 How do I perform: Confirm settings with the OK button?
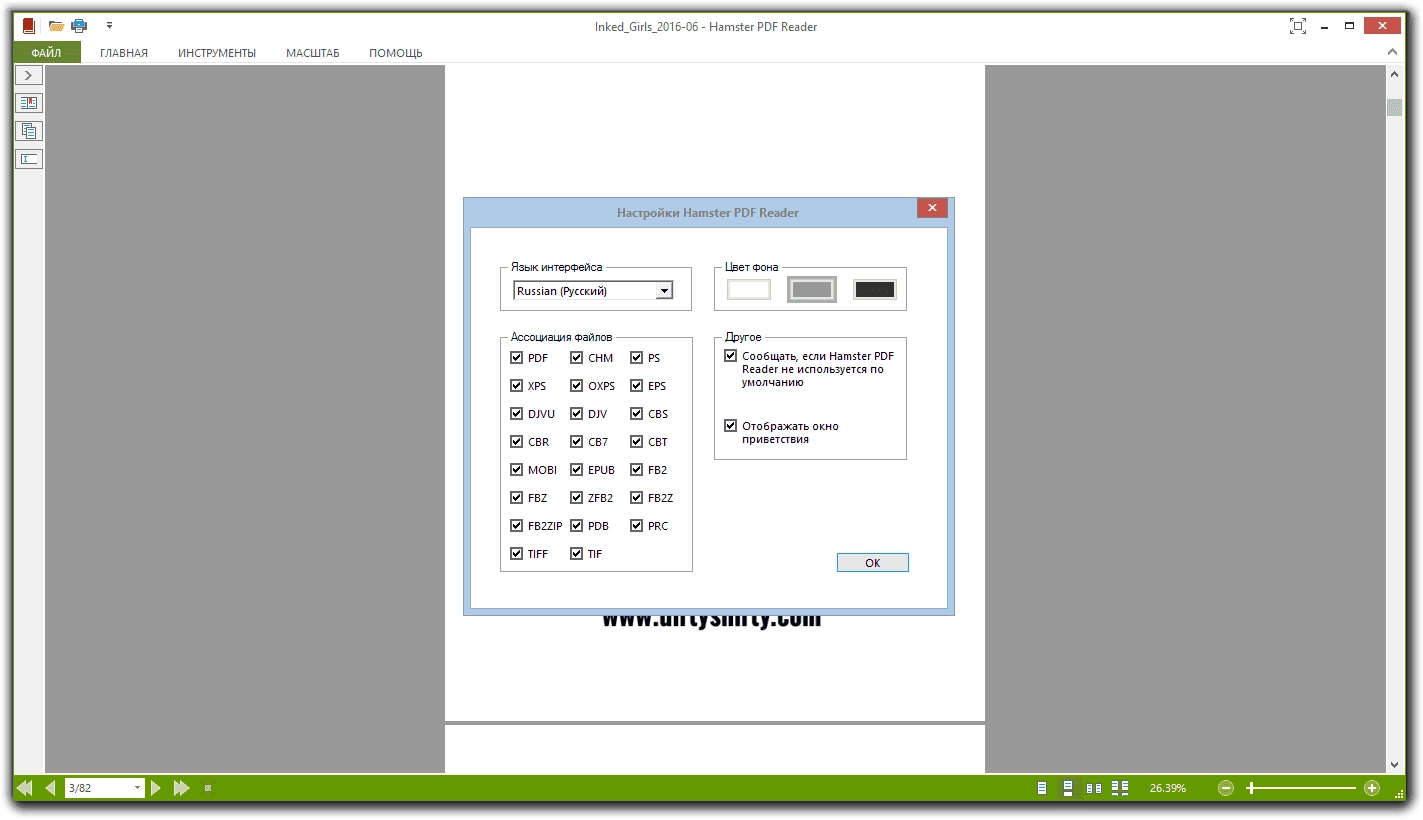click(x=873, y=563)
